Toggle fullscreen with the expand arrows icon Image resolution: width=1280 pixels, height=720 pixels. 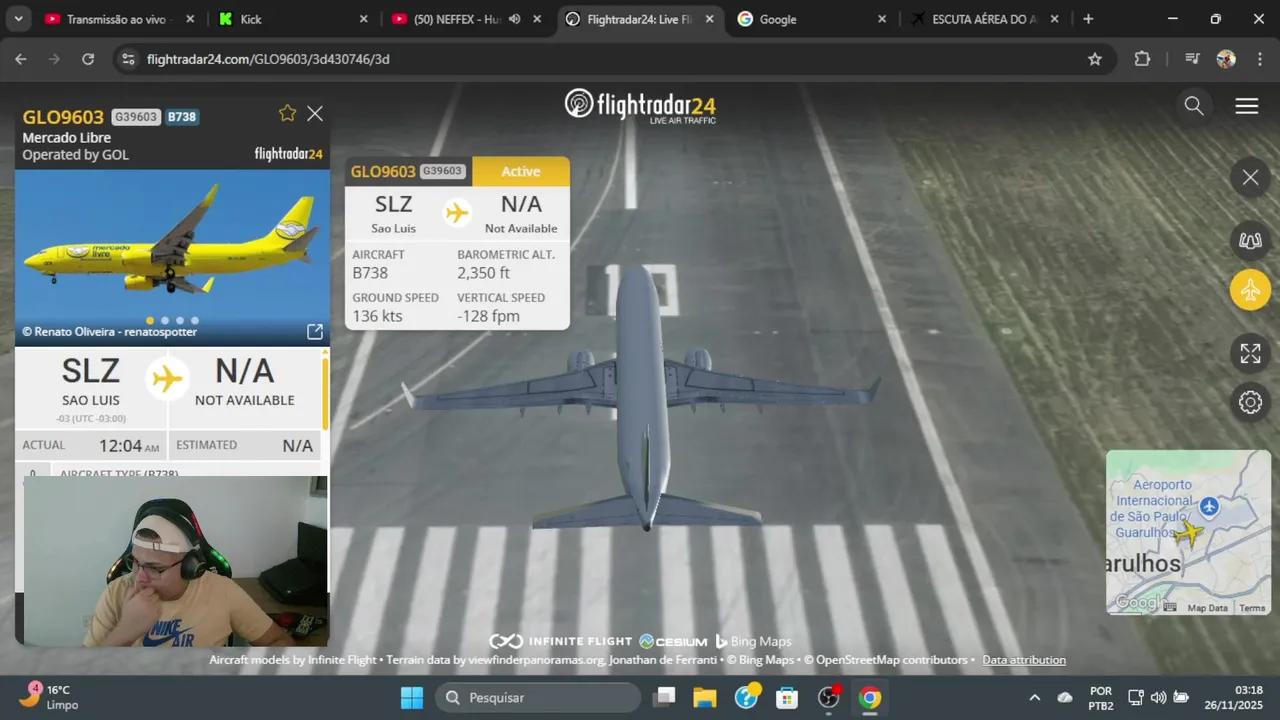tap(1250, 353)
